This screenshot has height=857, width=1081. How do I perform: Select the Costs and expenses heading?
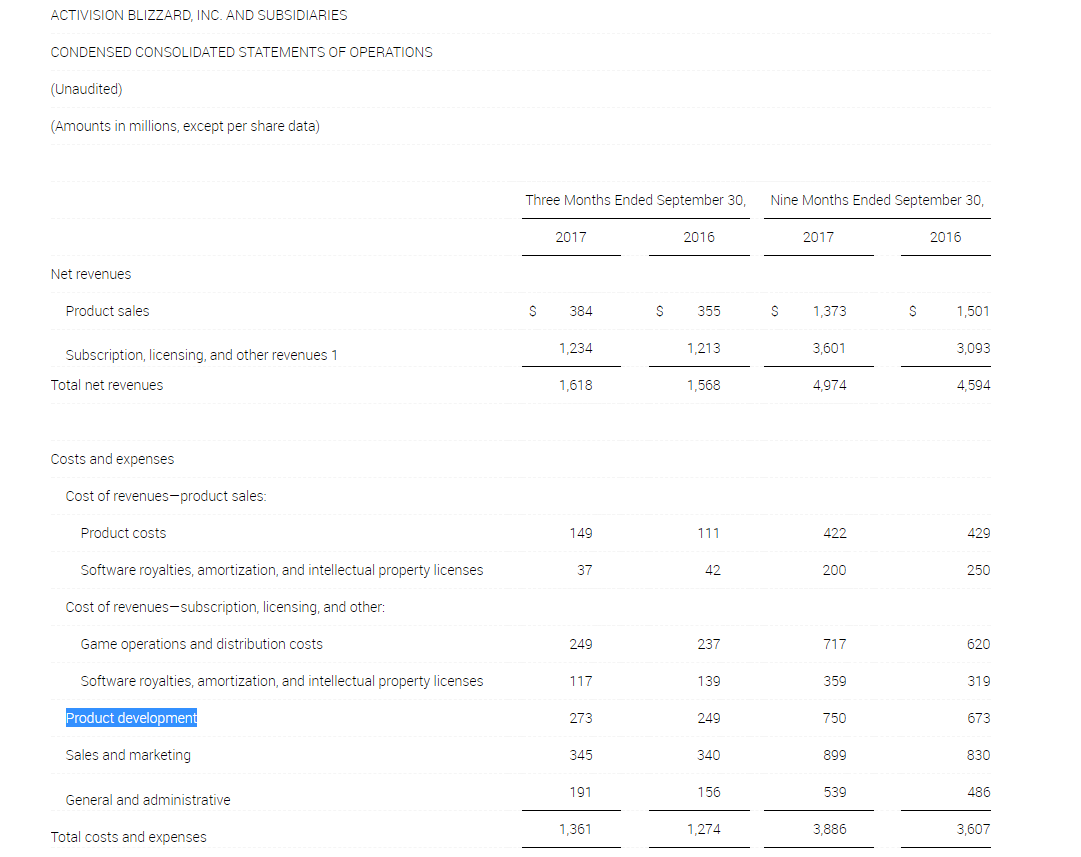(112, 459)
